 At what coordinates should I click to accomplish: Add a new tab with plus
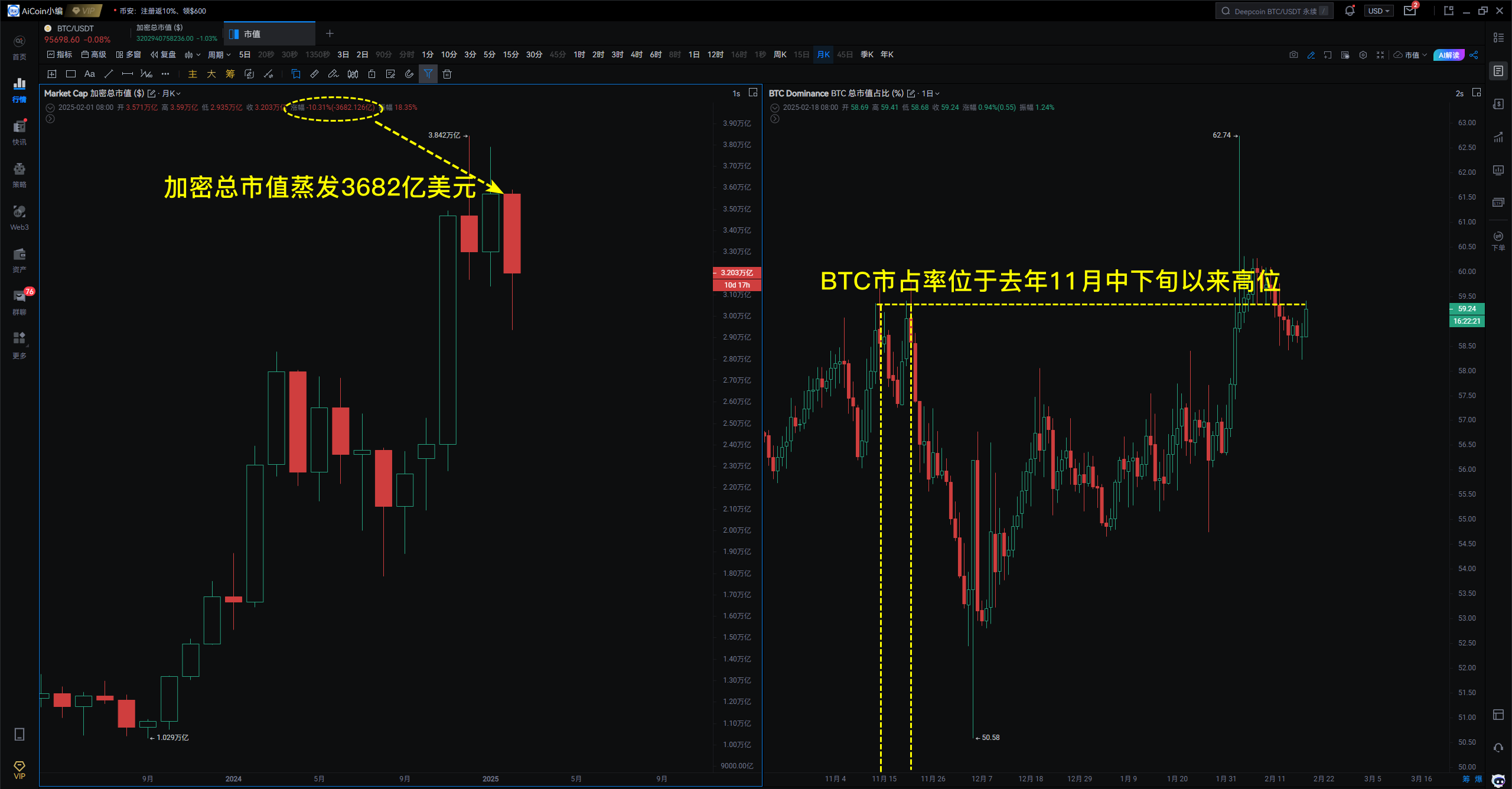click(330, 34)
